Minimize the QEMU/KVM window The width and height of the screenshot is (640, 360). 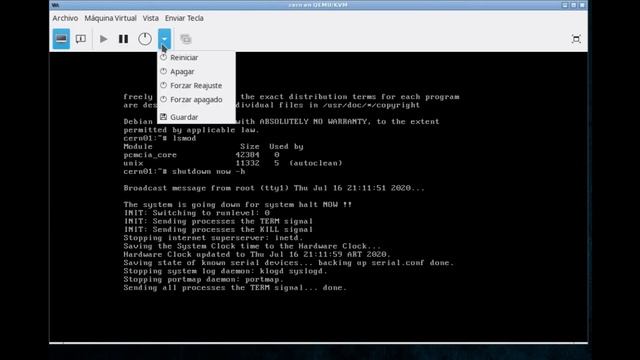tap(564, 5)
